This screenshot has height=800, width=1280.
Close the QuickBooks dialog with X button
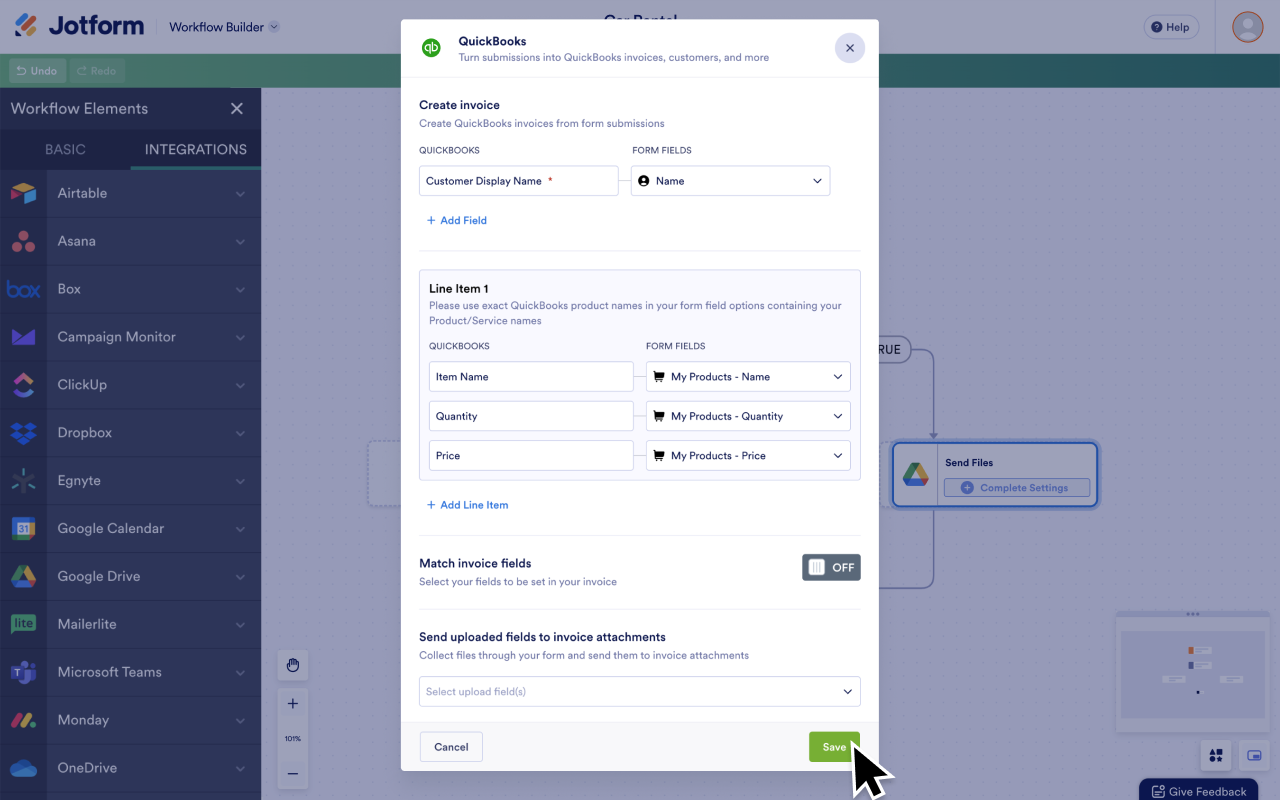(x=850, y=48)
